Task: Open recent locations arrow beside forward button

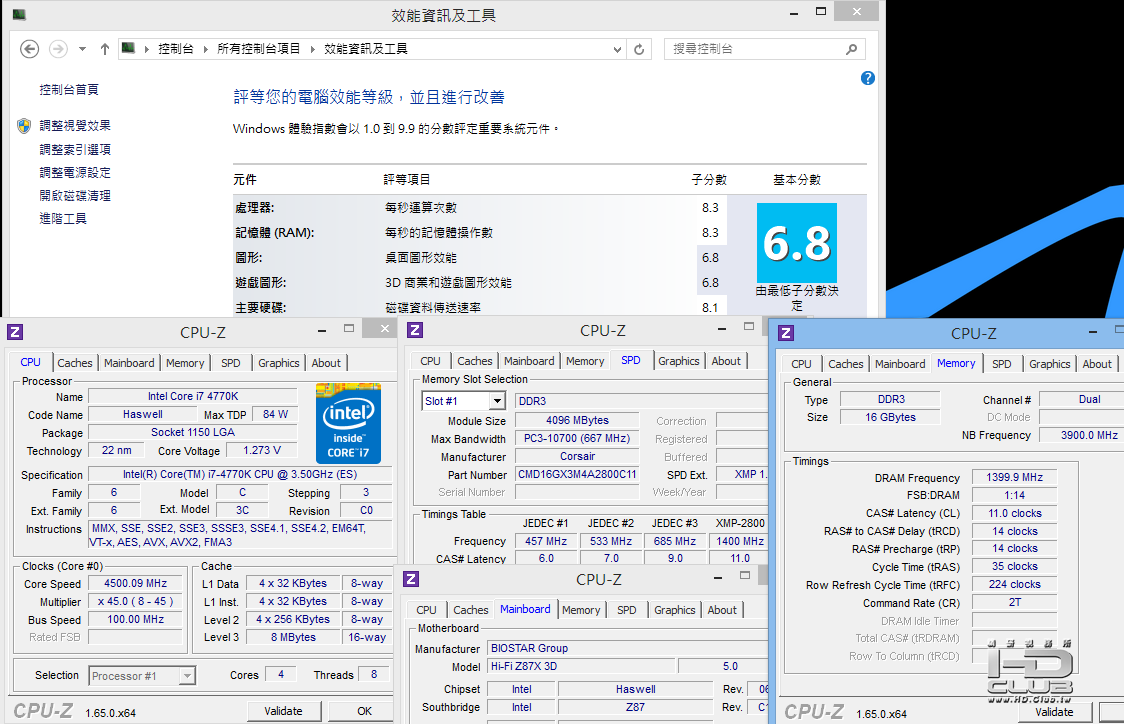Action: [x=83, y=49]
